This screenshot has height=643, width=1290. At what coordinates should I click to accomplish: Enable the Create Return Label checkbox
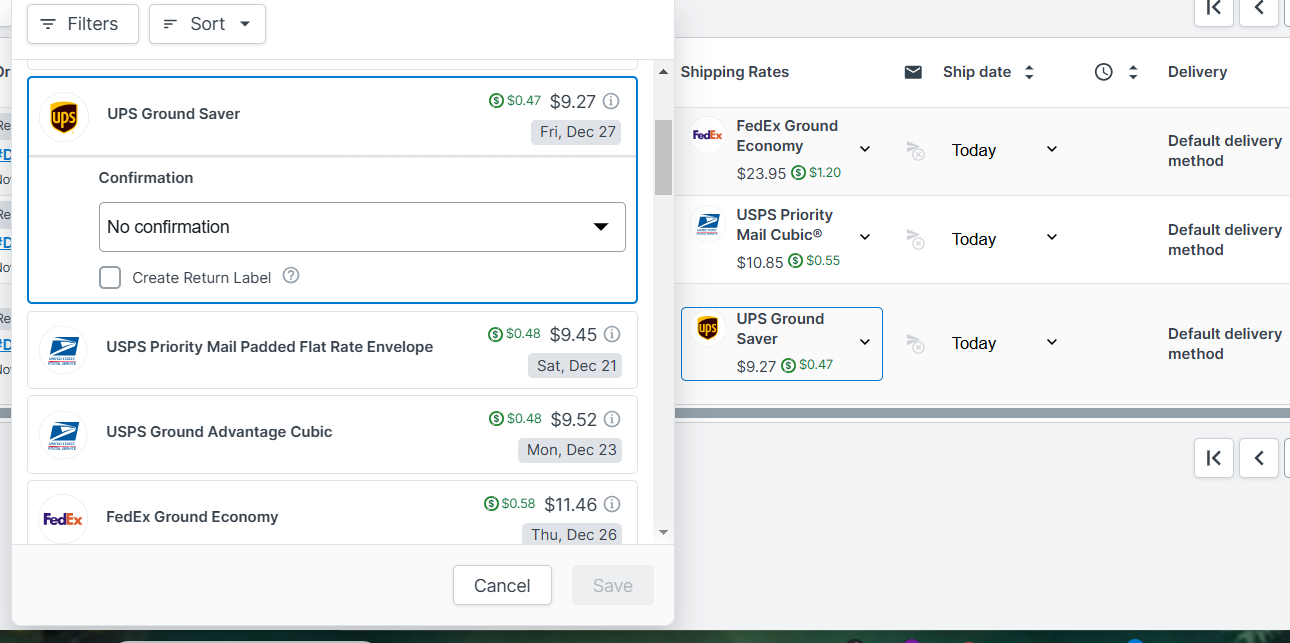110,277
